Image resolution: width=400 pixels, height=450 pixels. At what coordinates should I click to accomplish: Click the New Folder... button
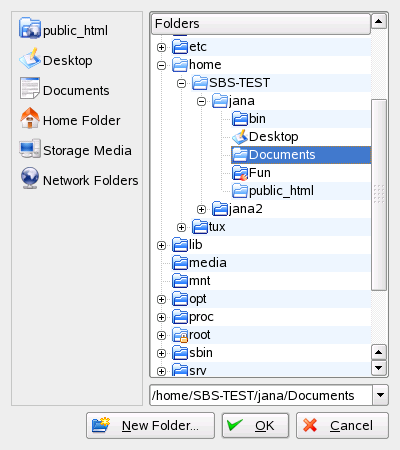click(x=150, y=425)
